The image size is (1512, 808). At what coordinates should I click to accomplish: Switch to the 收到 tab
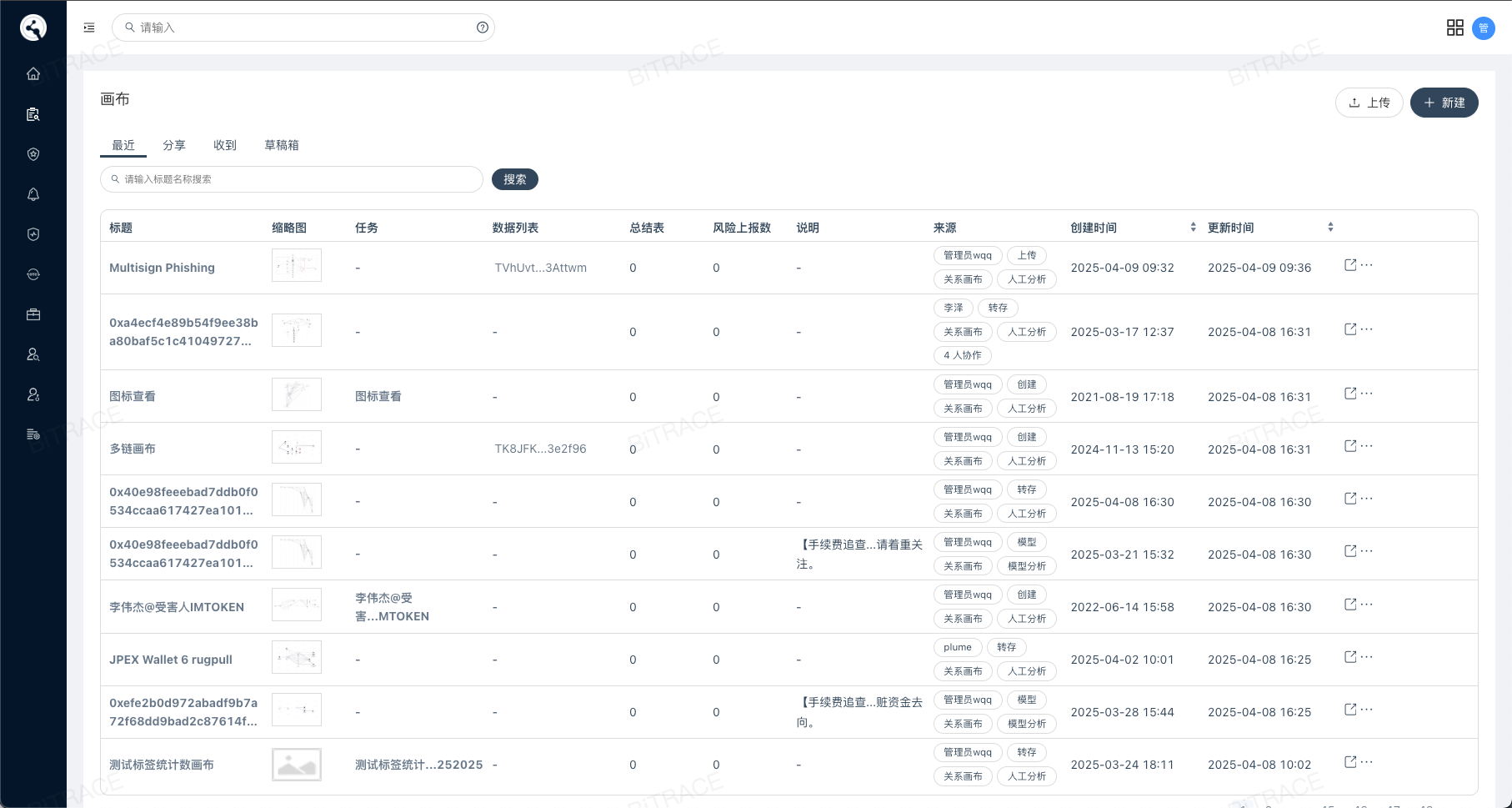(x=225, y=145)
